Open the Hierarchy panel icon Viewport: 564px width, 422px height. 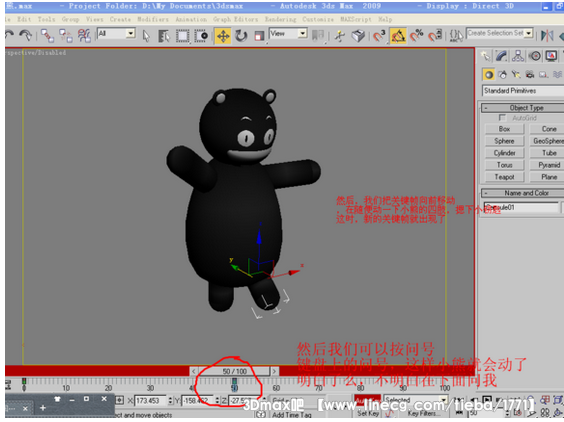[x=518, y=56]
